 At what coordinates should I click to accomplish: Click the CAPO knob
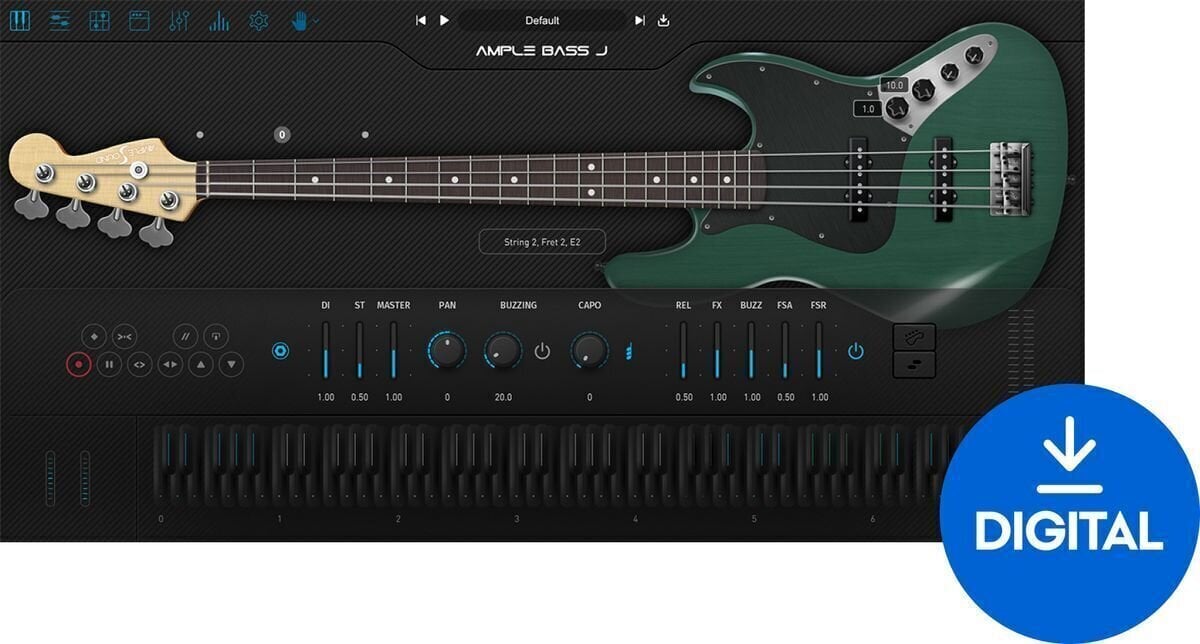(589, 350)
